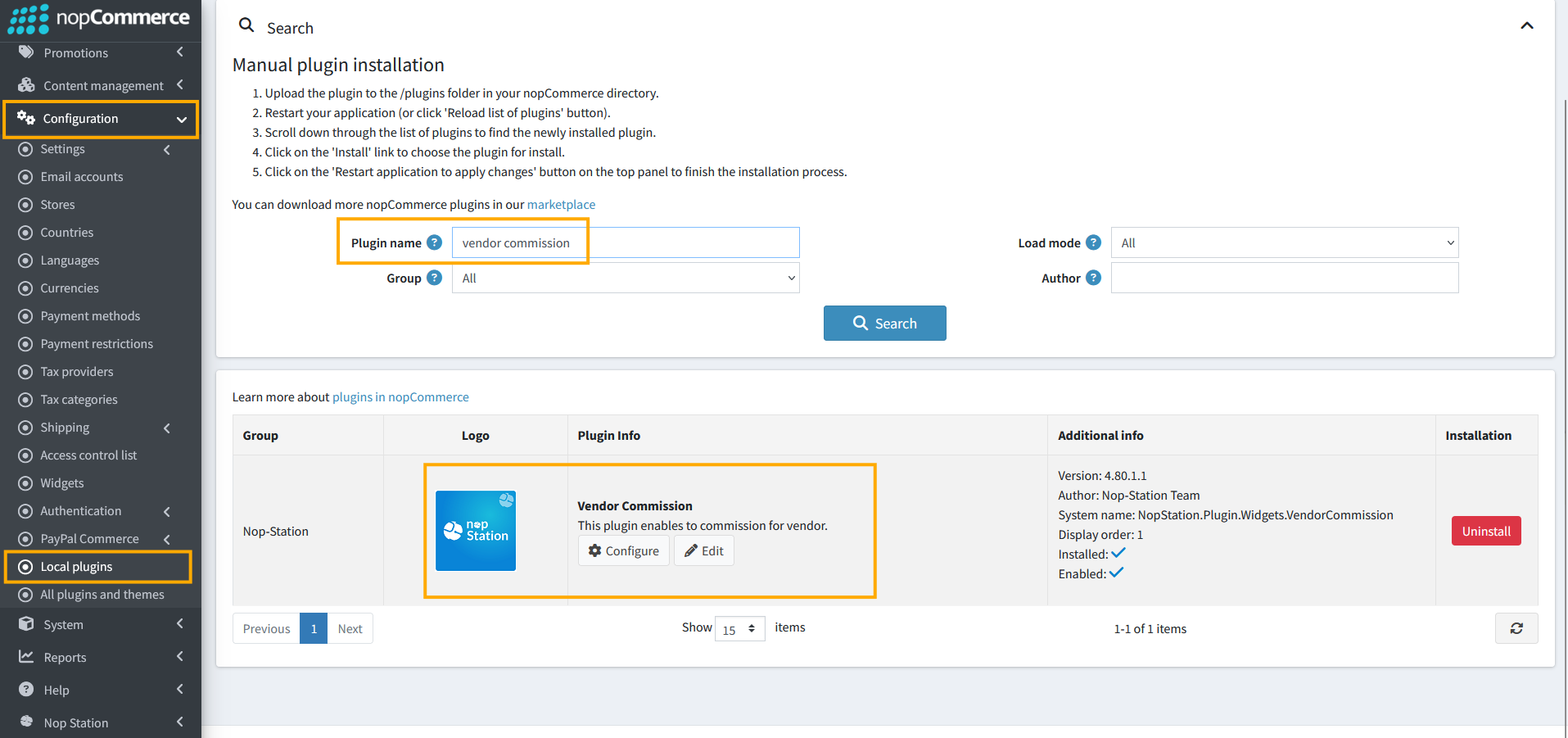Expand the Reports menu arrow
Viewport: 1568px width, 738px height.
pos(180,657)
